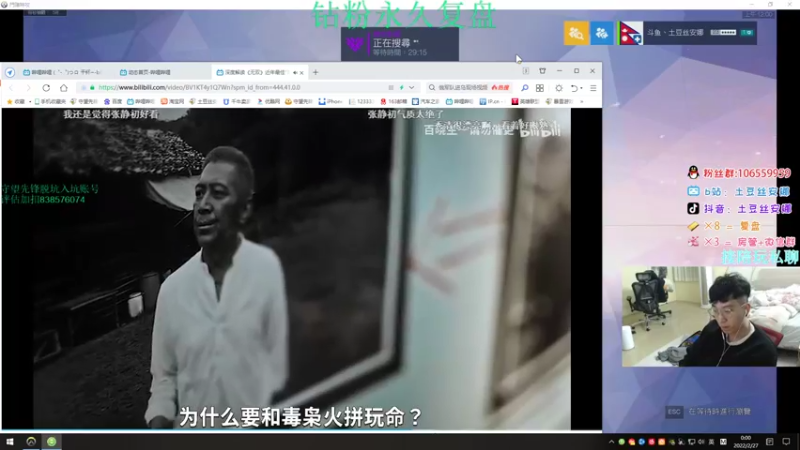Screen dimensions: 800x450
Task: Toggle the green lightning speed mode icon
Action: point(402,88)
